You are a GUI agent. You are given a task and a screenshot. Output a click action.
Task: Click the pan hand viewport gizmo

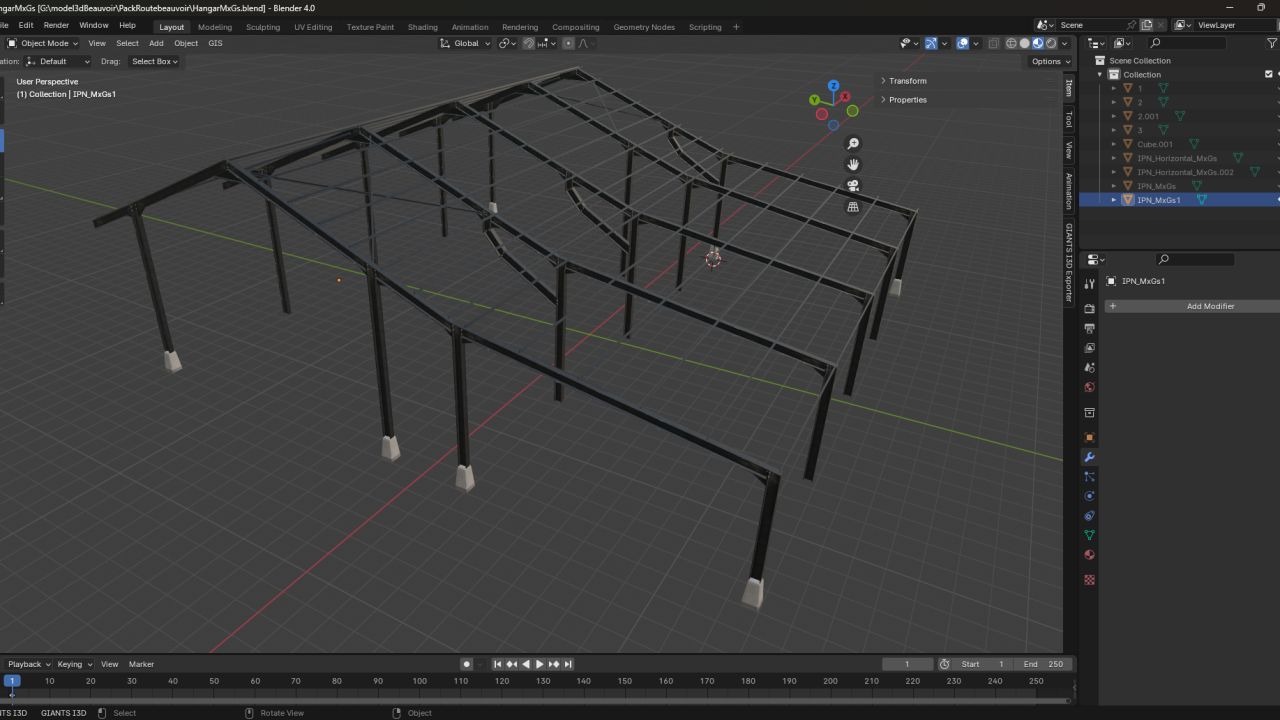[x=853, y=165]
